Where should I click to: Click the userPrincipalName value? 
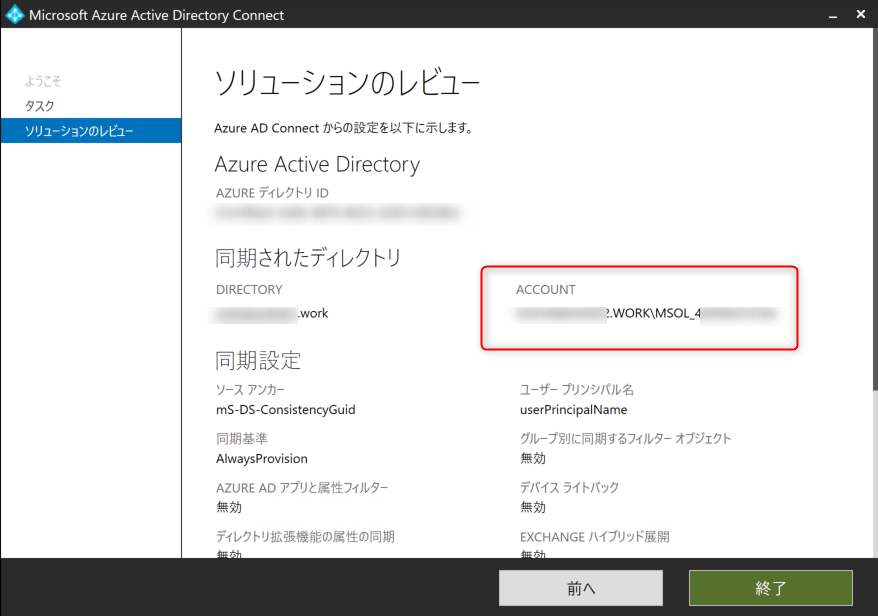pos(573,410)
